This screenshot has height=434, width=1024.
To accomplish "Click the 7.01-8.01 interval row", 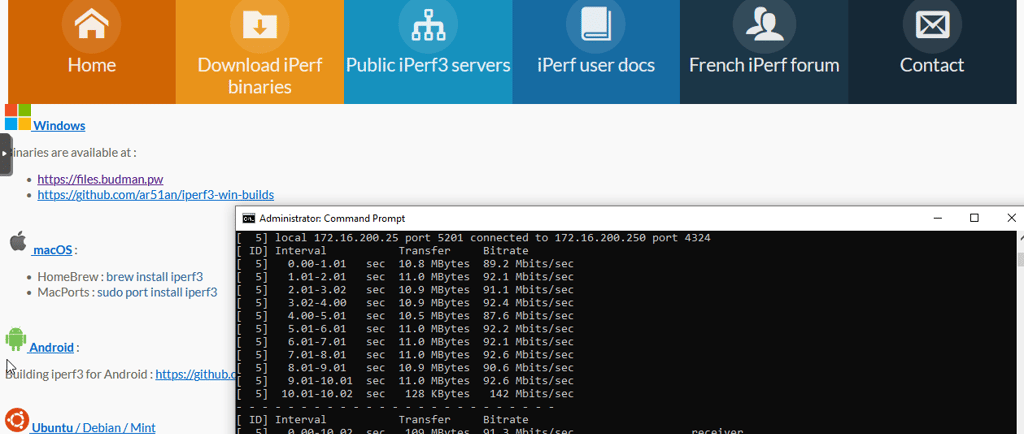I will click(x=406, y=355).
